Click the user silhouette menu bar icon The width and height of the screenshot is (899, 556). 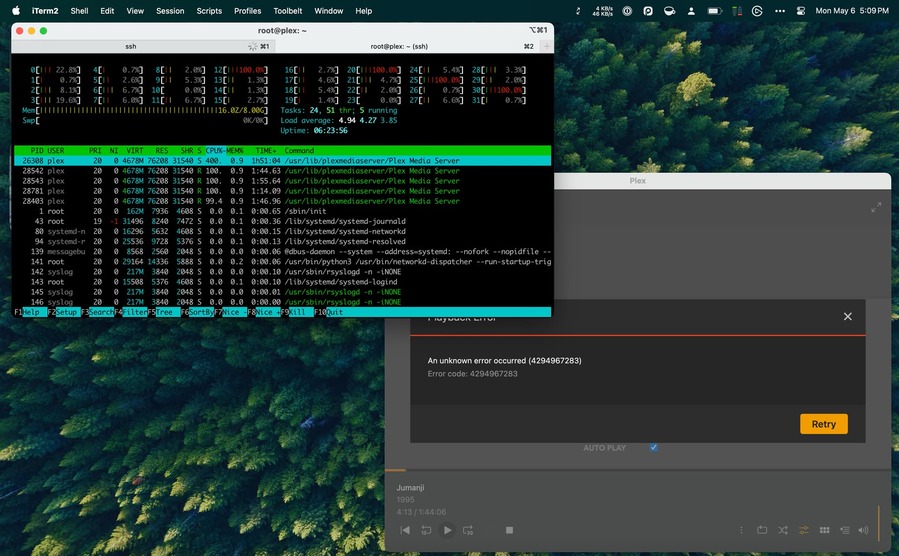pos(691,11)
